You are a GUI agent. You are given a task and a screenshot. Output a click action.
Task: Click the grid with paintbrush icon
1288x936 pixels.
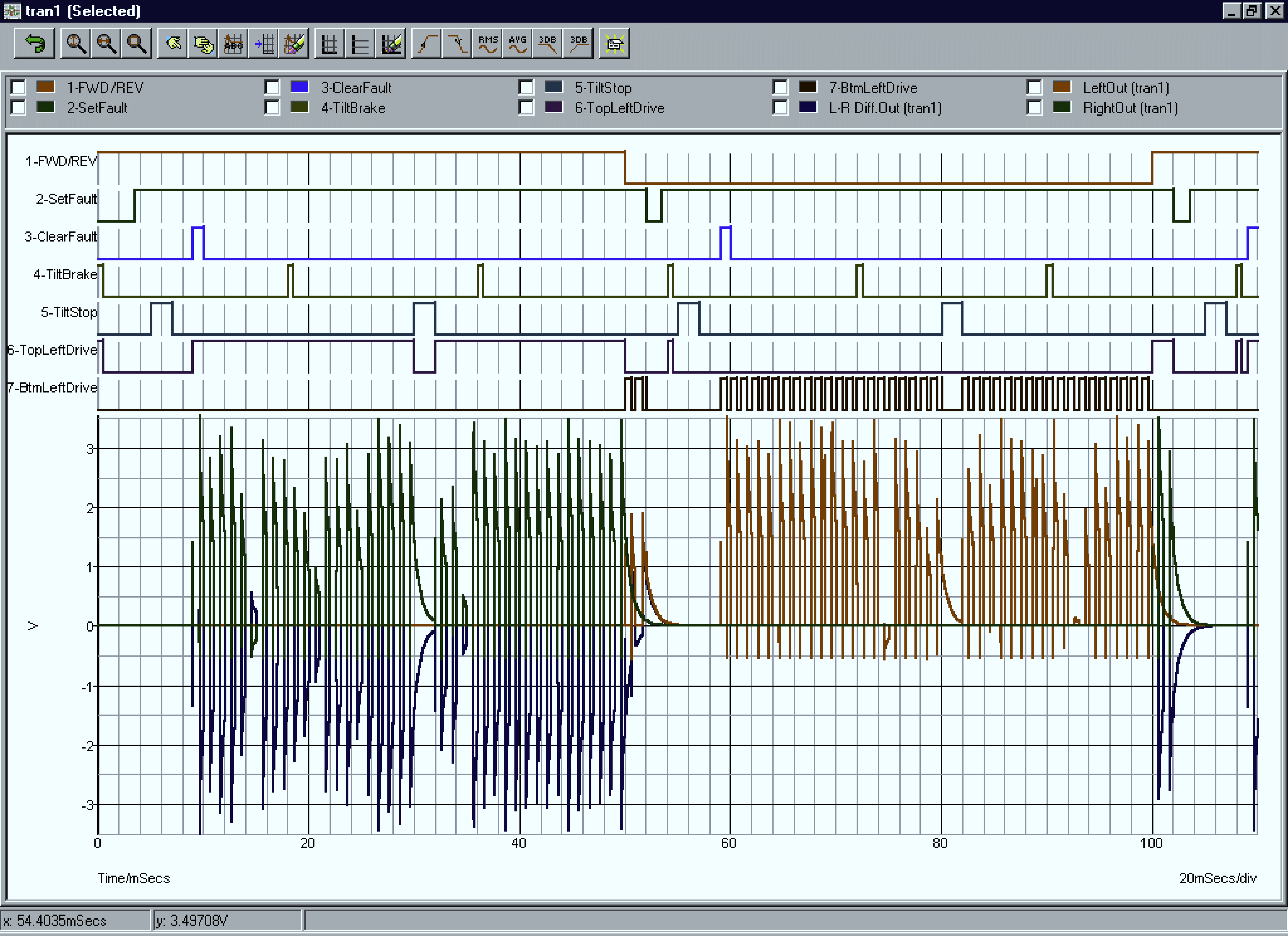391,44
